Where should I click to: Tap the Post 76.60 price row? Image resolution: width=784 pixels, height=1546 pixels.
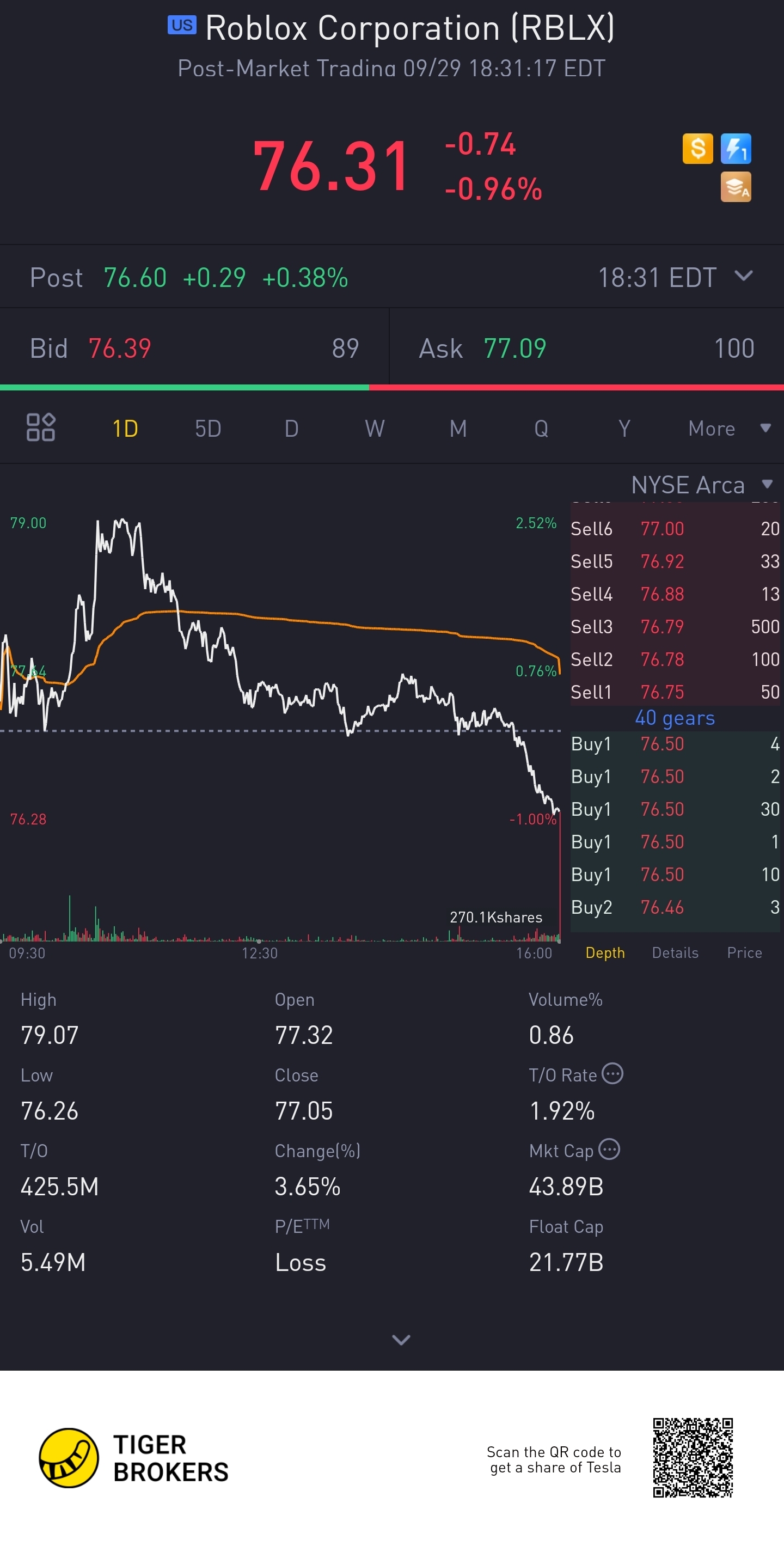[391, 277]
